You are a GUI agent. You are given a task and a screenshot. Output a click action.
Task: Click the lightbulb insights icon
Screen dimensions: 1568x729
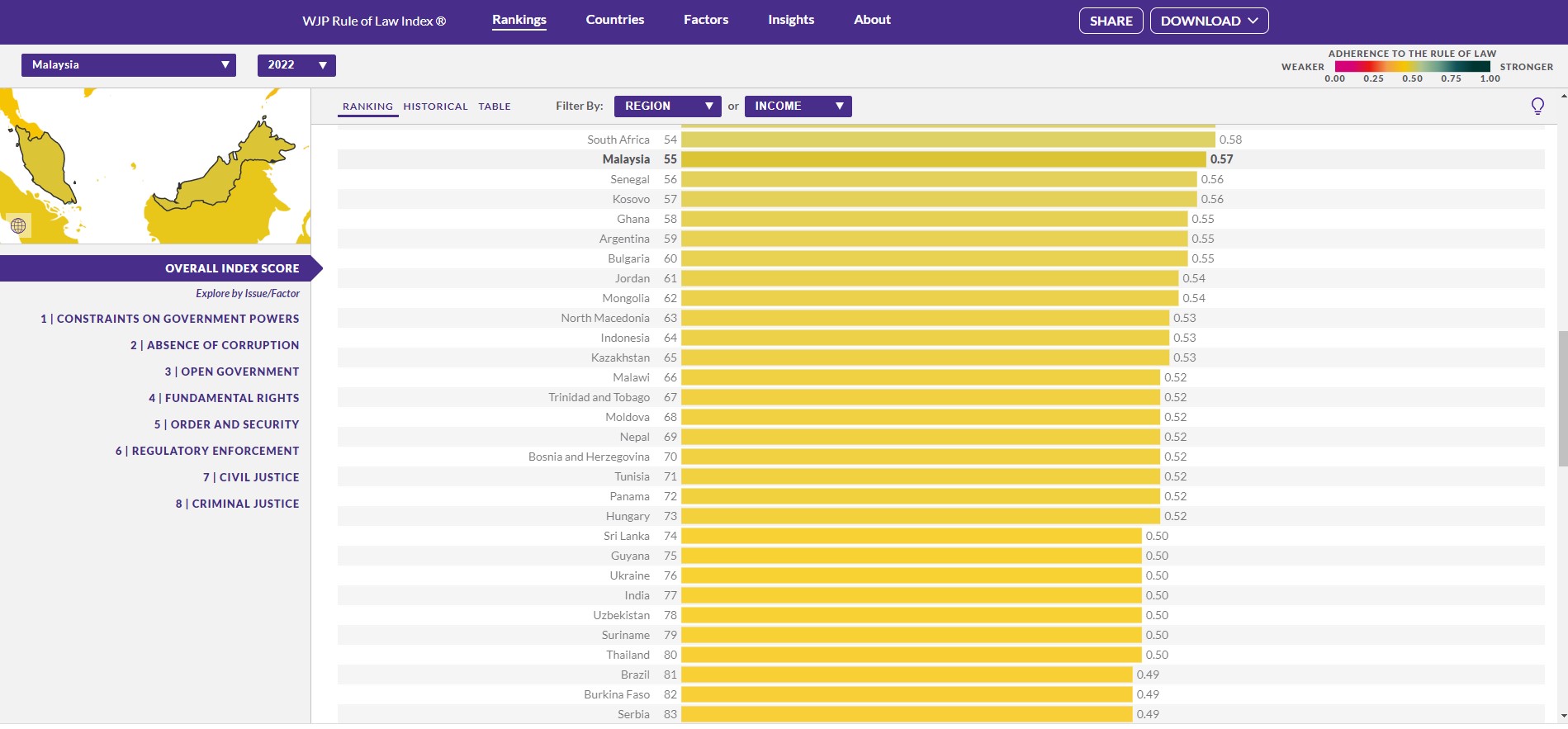pyautogui.click(x=1537, y=107)
